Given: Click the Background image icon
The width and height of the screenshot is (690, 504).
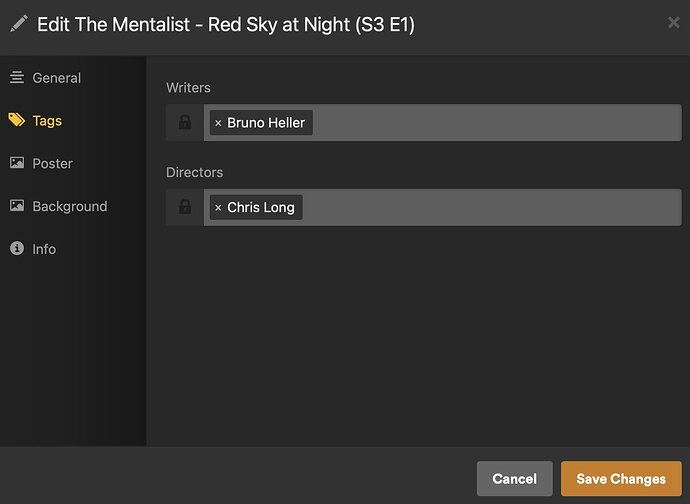Looking at the screenshot, I should click(17, 206).
